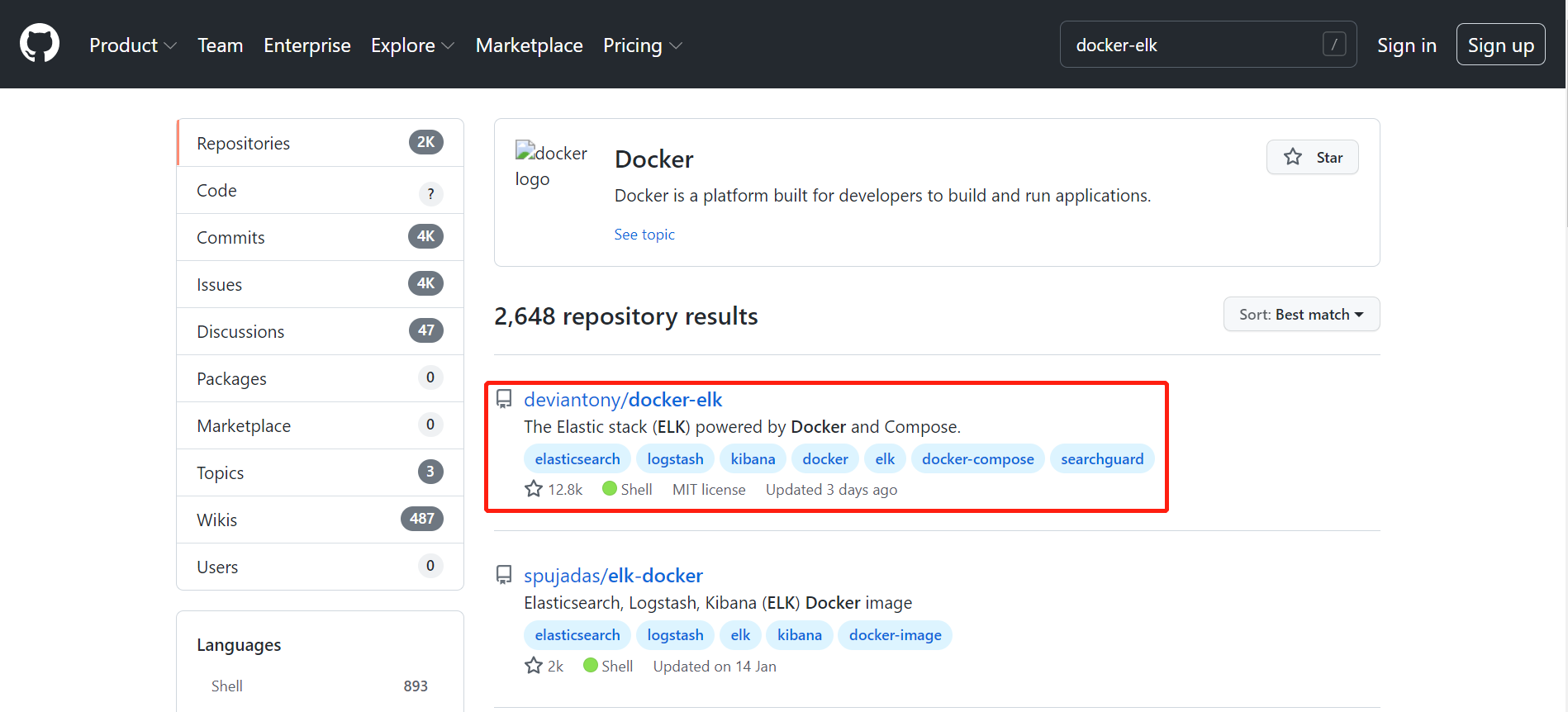Click the deviantony/docker-elk repo icon
The image size is (1568, 712).
click(x=504, y=400)
